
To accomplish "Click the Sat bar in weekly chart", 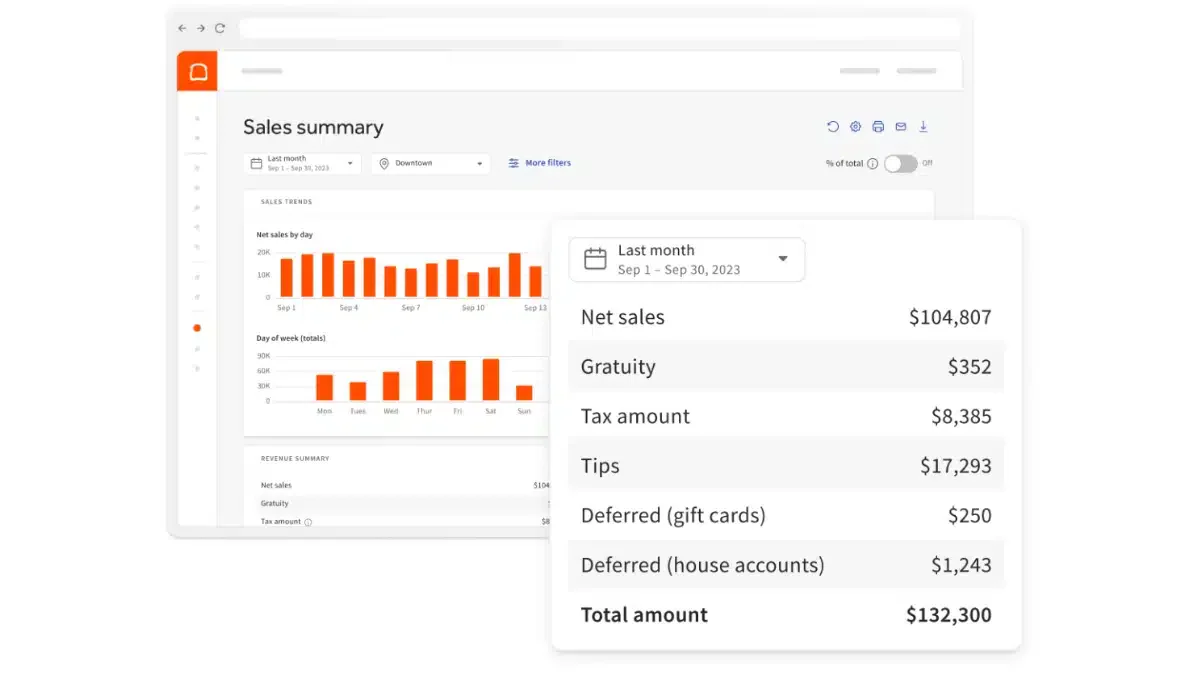I will click(491, 380).
